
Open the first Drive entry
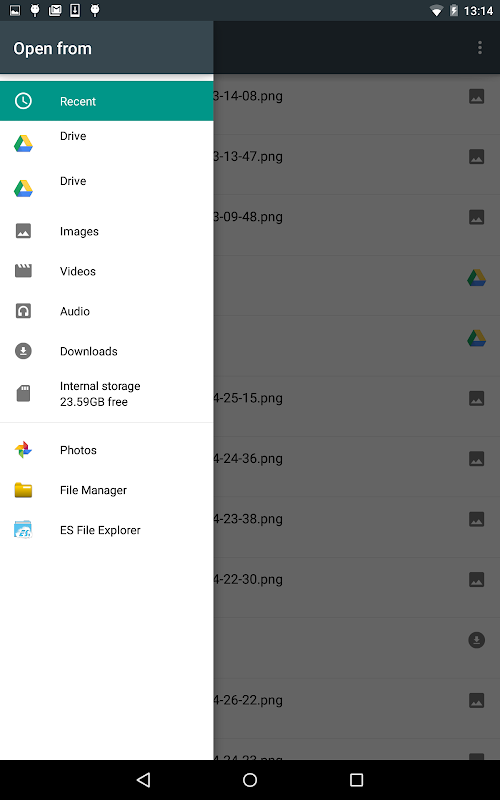(107, 143)
